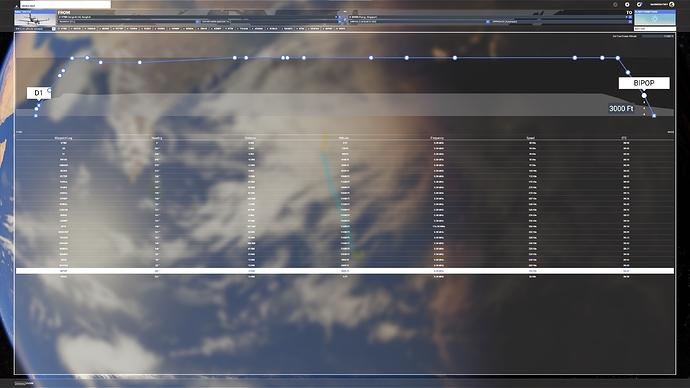Open the Flight Conditions weather tile
The image size is (690, 388).
coord(655,18)
